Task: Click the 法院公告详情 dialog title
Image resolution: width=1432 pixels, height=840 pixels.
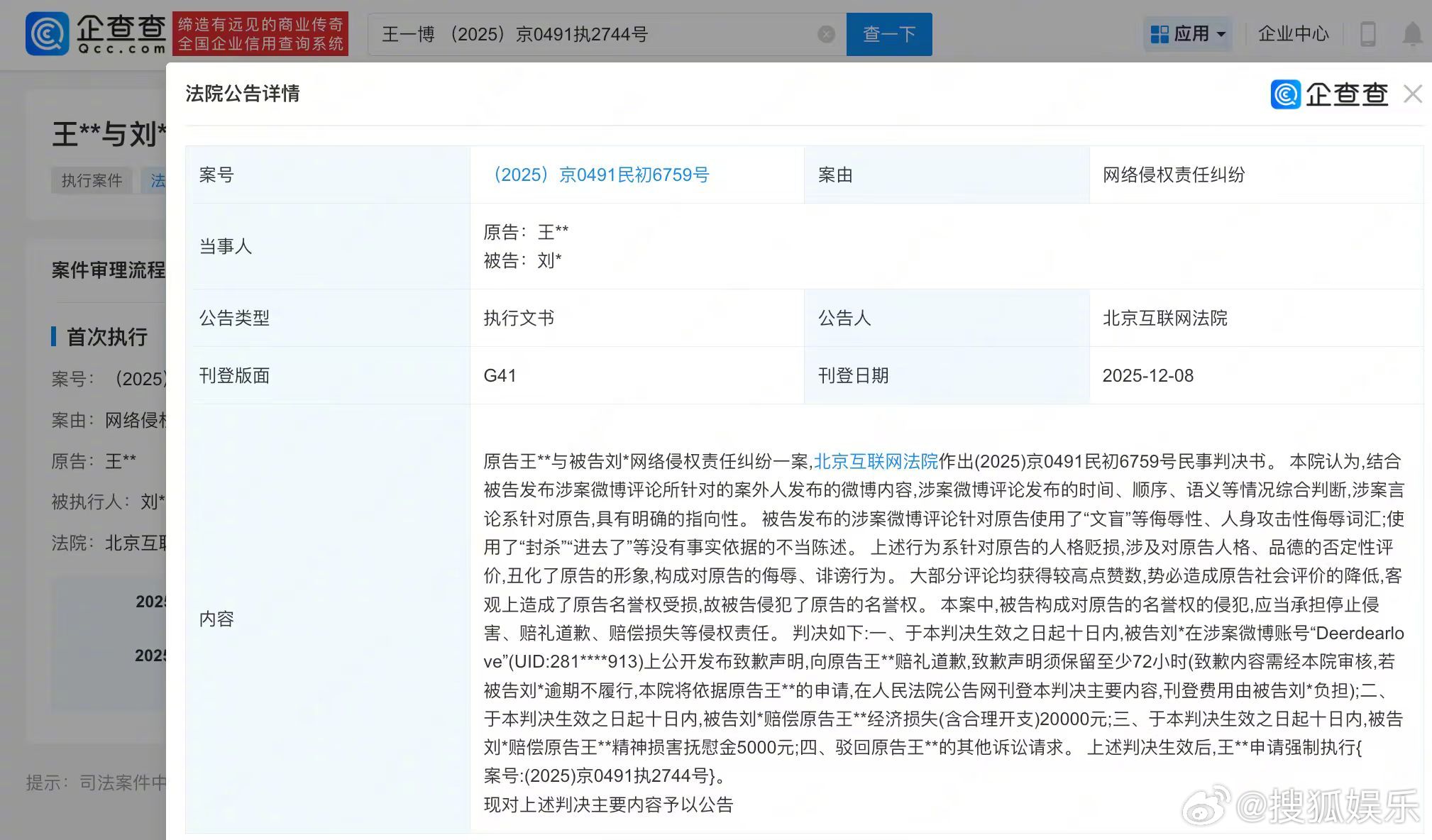Action: (x=243, y=94)
